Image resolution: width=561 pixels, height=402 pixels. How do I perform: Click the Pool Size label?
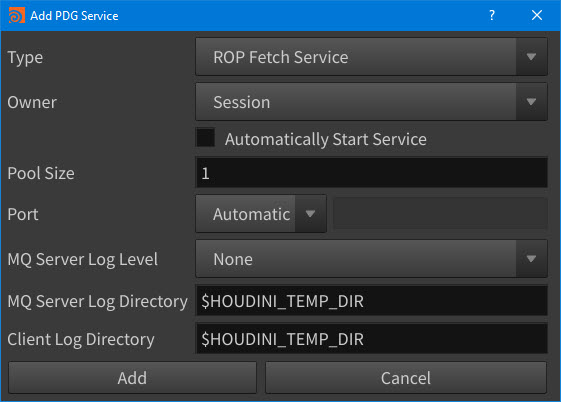point(41,173)
